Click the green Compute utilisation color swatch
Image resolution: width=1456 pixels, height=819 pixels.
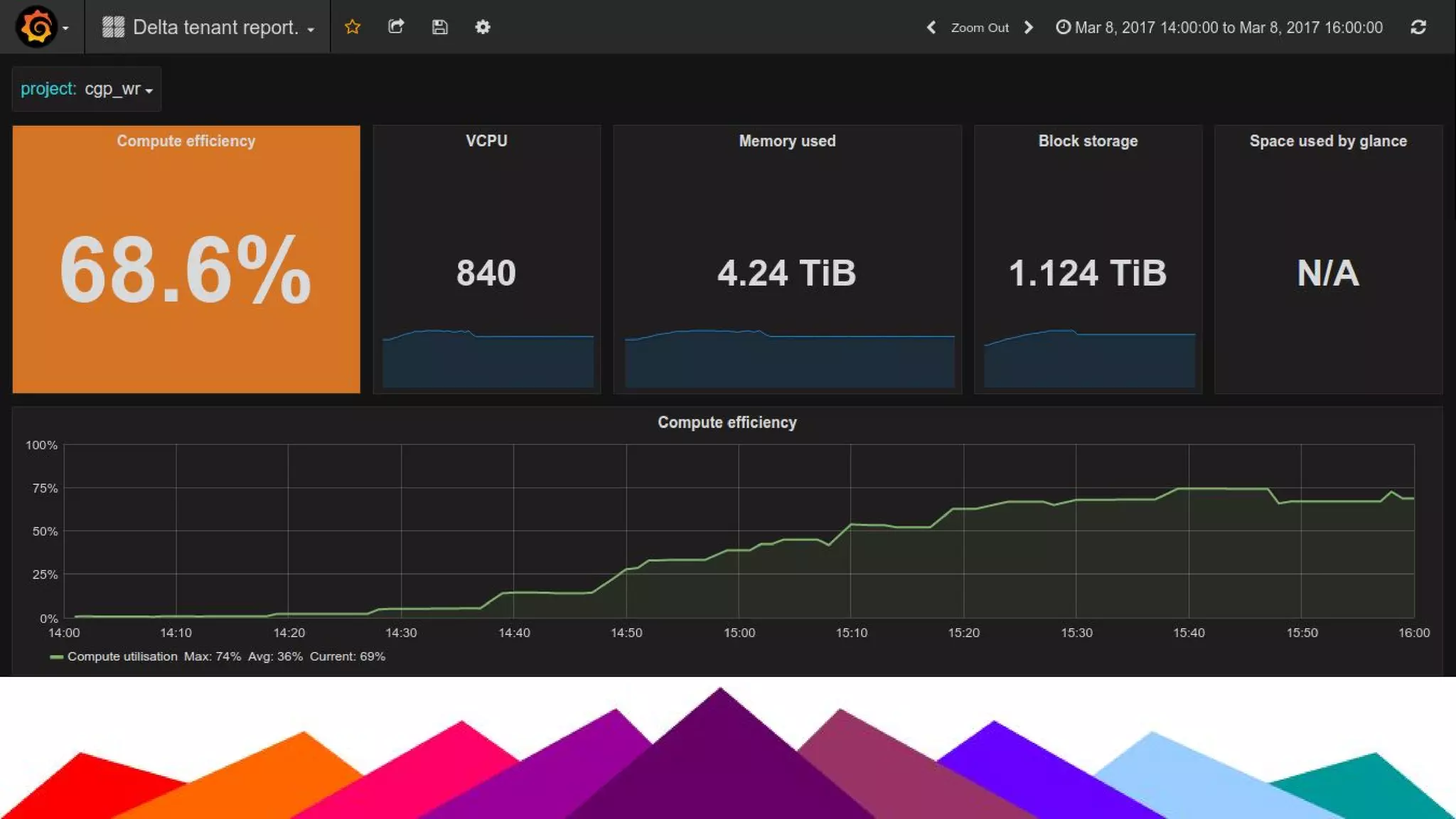[56, 657]
